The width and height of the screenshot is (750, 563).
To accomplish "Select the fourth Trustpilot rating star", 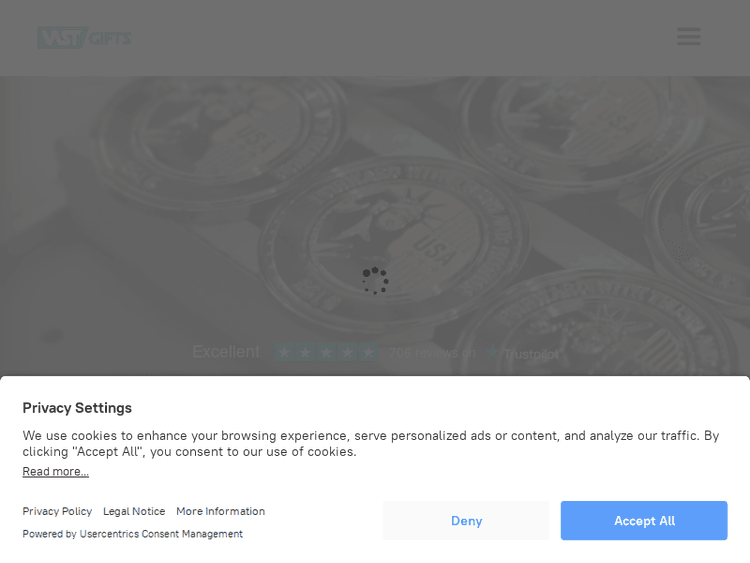I will click(x=347, y=353).
